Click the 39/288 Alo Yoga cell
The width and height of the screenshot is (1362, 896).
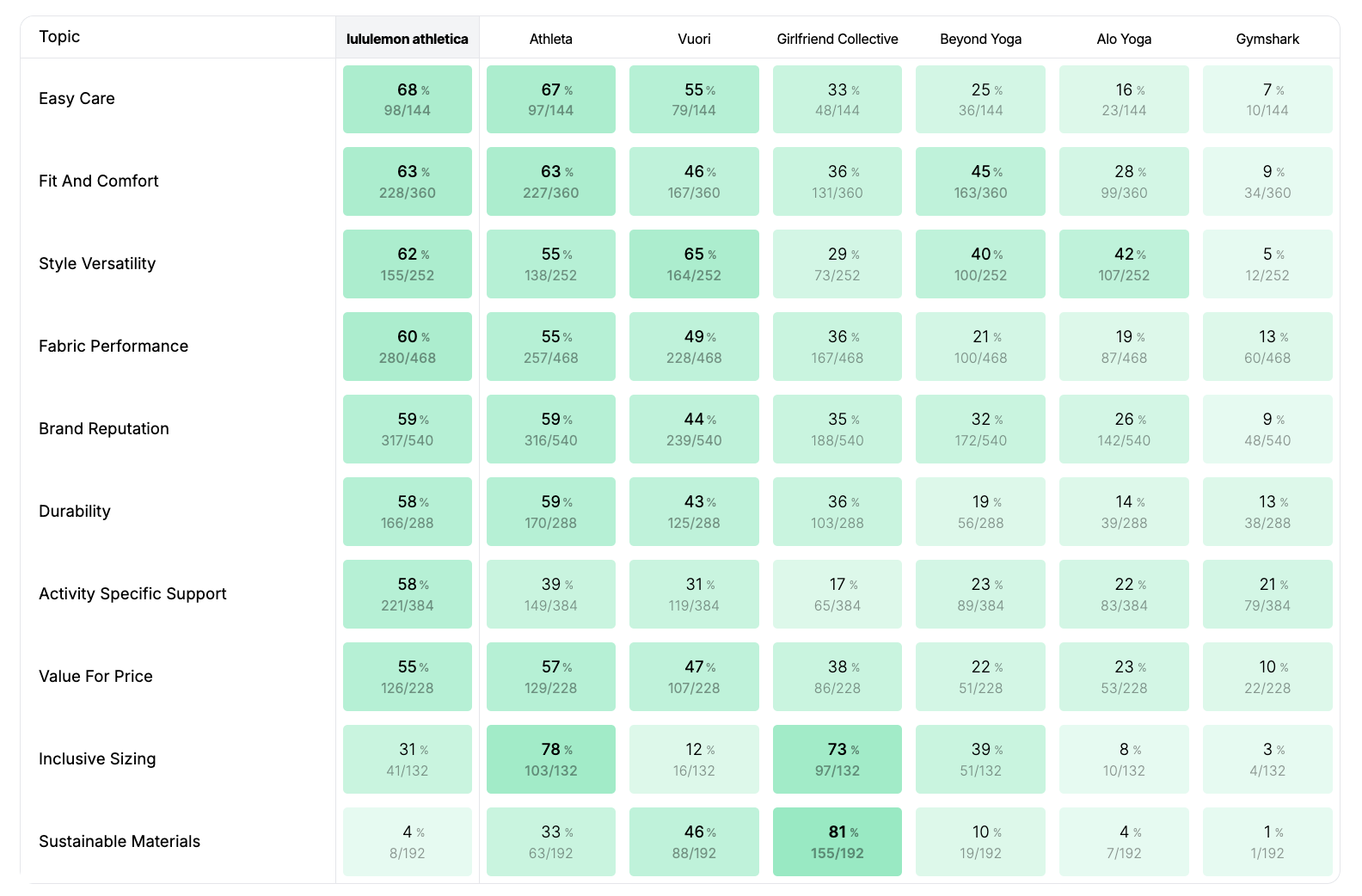click(x=1124, y=512)
